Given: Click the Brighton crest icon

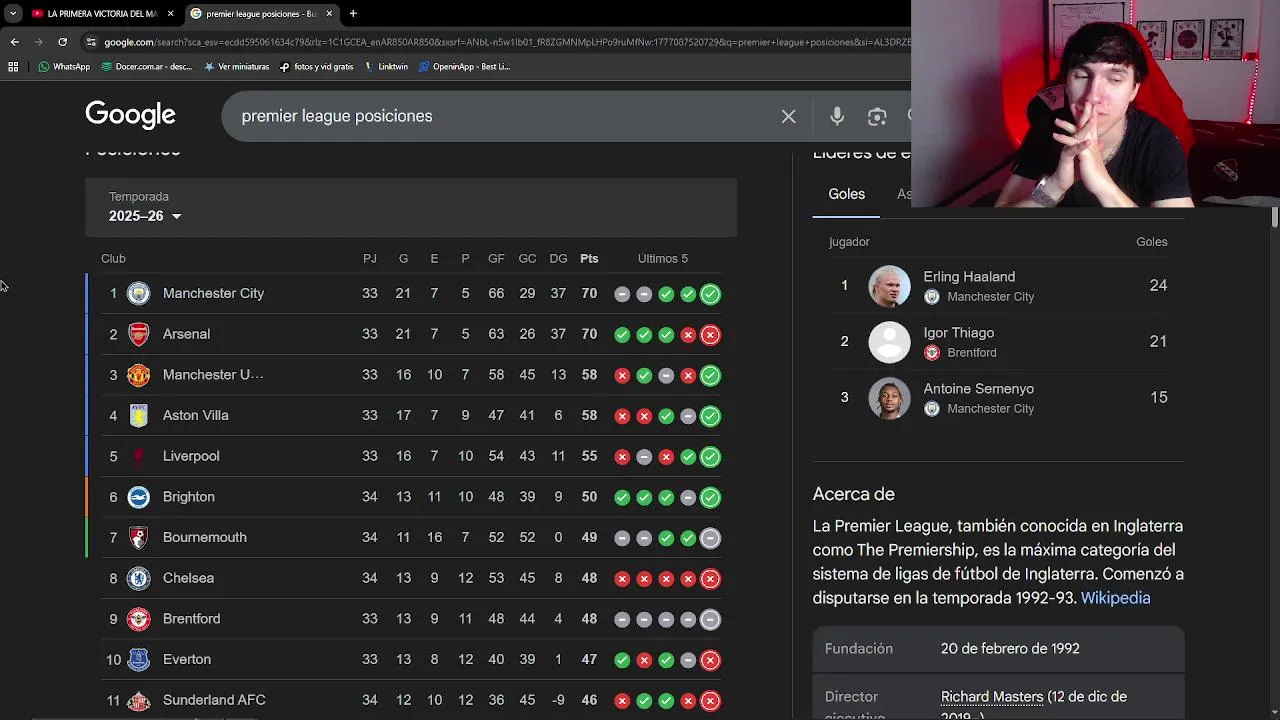Looking at the screenshot, I should coord(138,497).
